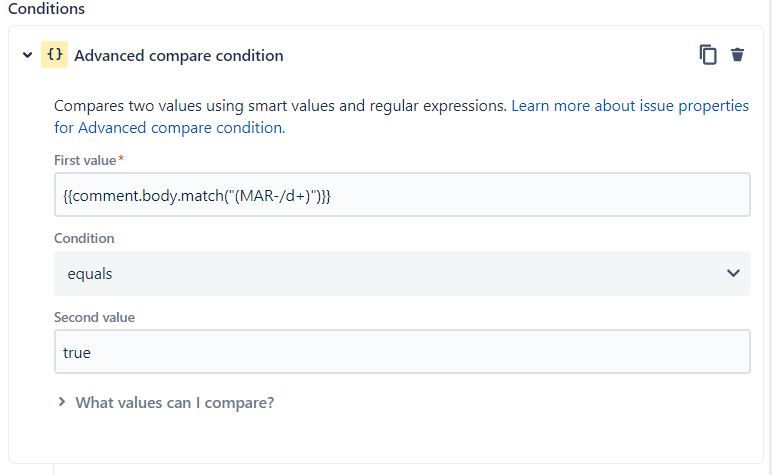Duplicate the Advanced compare condition
Image resolution: width=772 pixels, height=475 pixels.
point(708,55)
